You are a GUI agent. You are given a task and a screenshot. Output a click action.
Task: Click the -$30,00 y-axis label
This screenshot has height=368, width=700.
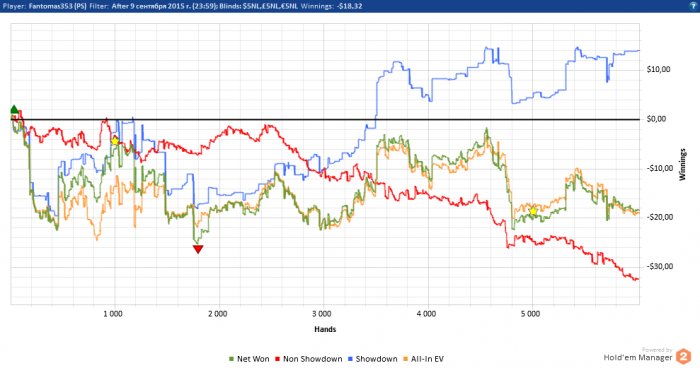[660, 266]
